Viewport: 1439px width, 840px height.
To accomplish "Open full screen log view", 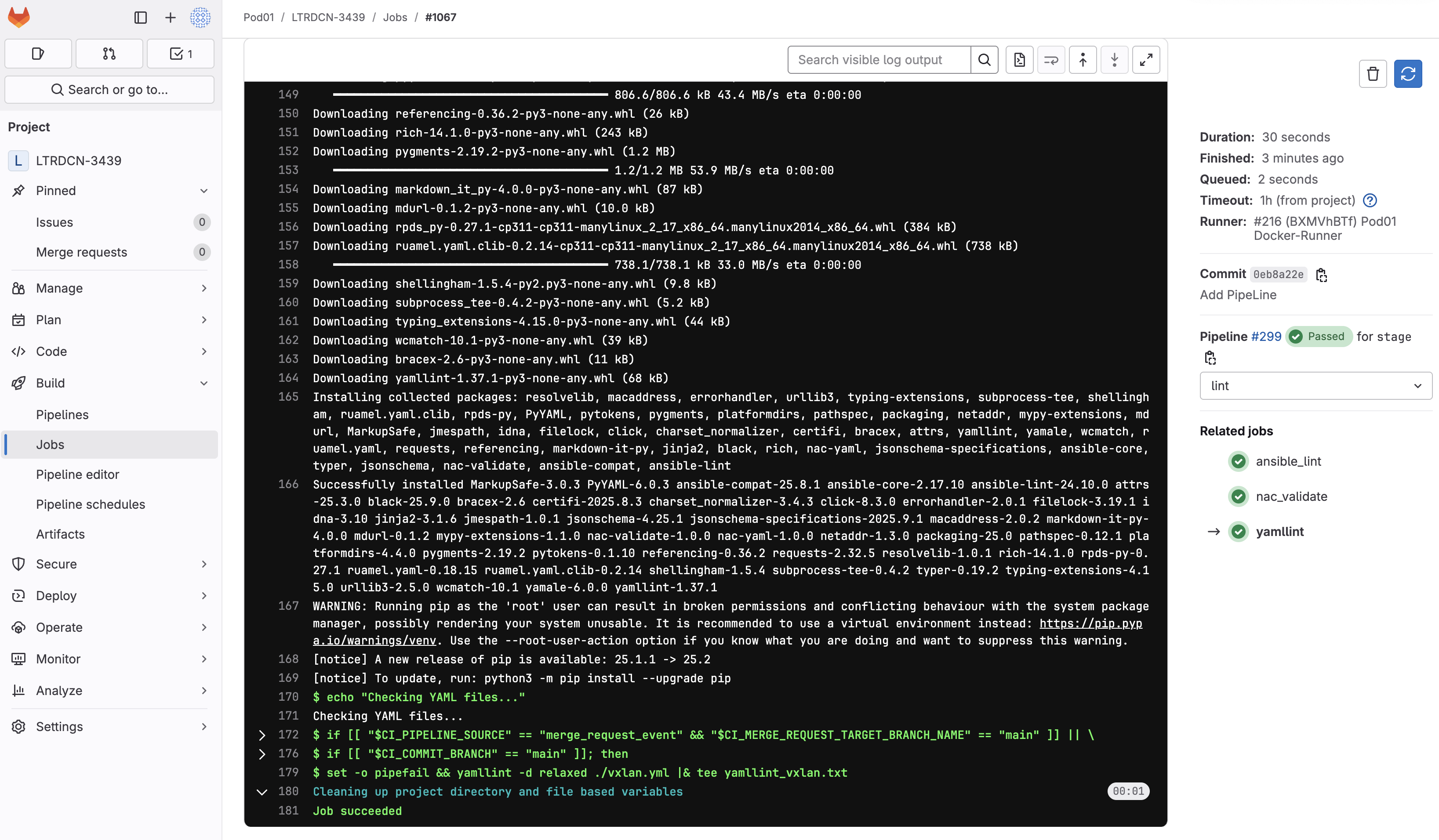I will click(1145, 60).
